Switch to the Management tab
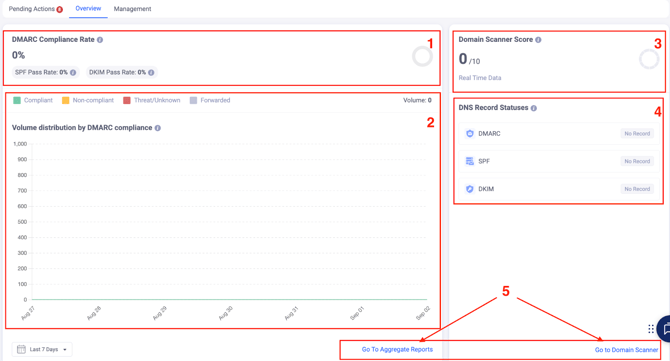670x361 pixels. coord(132,9)
